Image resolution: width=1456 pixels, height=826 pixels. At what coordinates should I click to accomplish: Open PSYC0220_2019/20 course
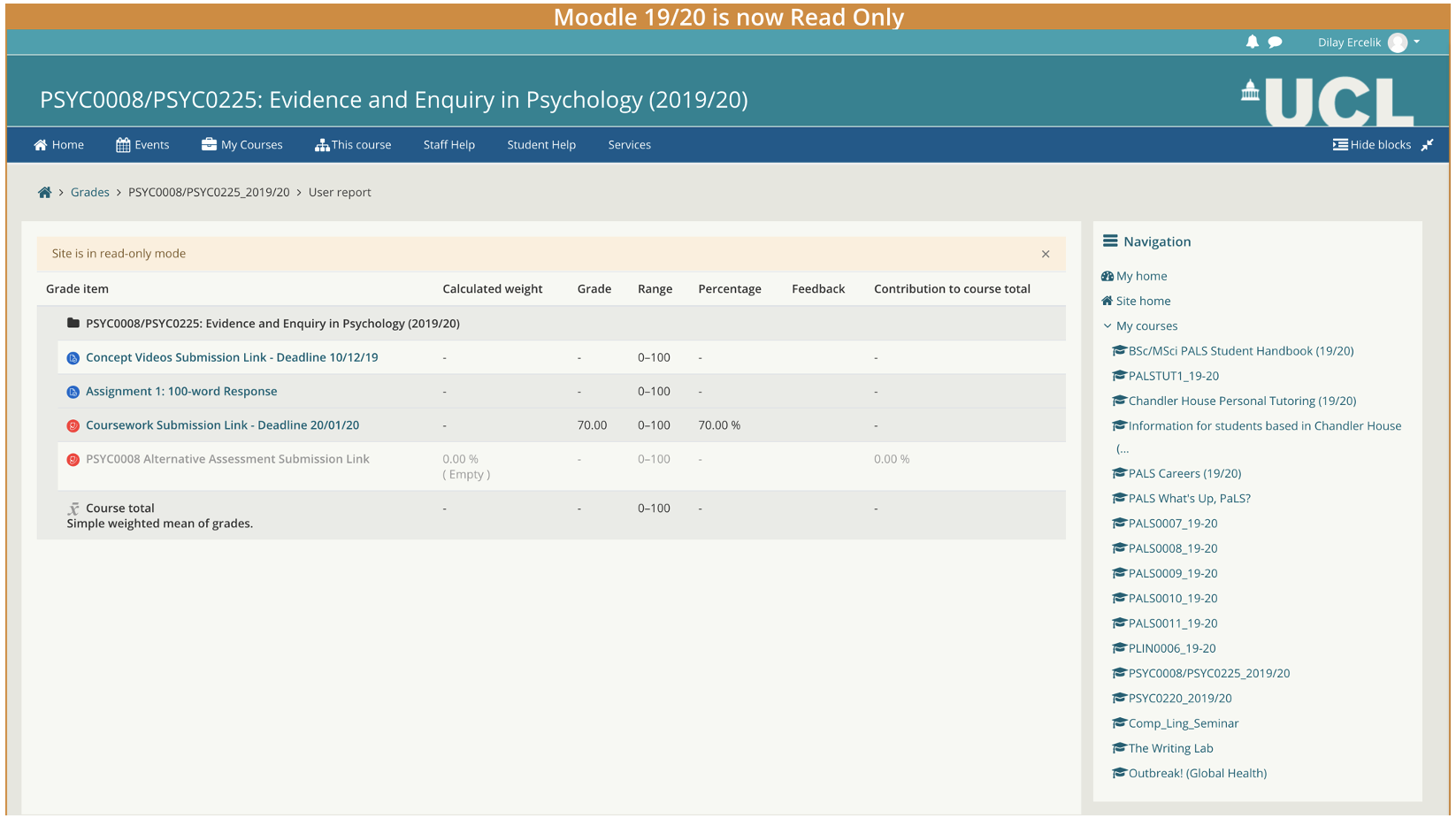[x=1180, y=699]
